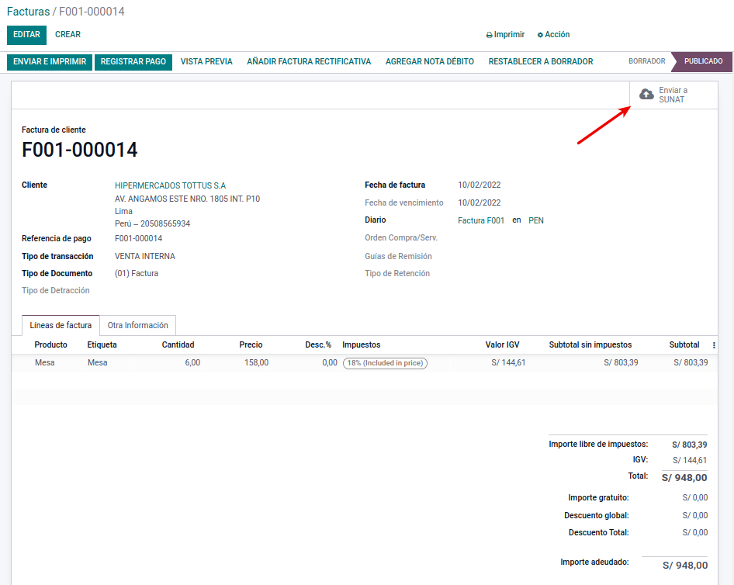The width and height of the screenshot is (734, 585).
Task: Open the Imprimir dropdown menu
Action: coord(508,35)
